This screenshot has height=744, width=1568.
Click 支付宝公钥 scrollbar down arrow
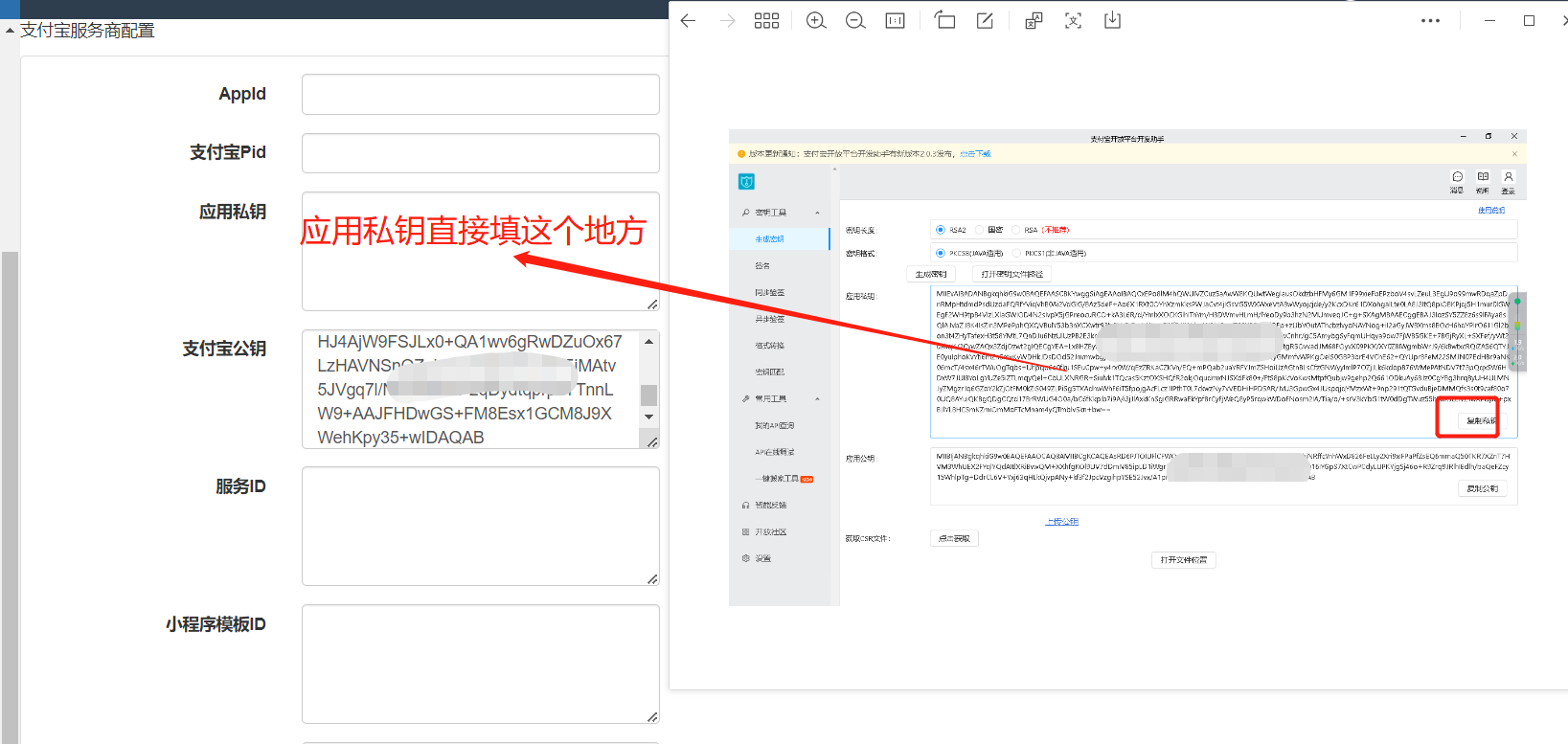649,417
